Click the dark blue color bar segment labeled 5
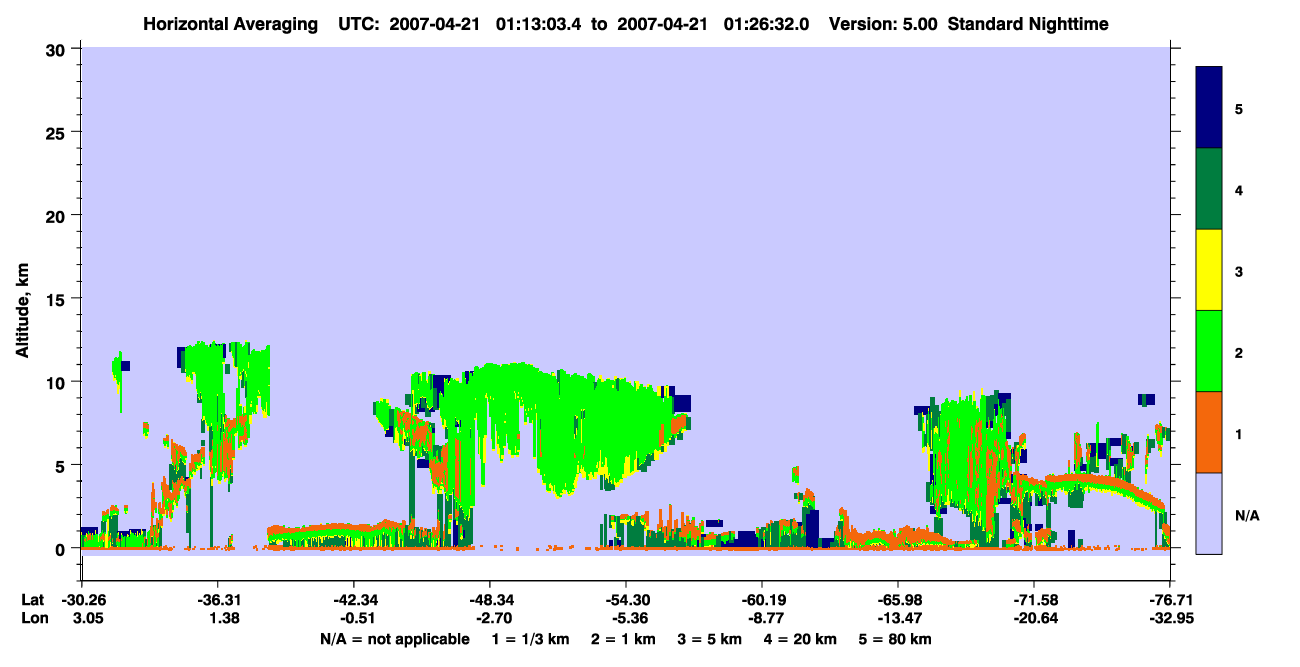Viewport: 1300px width, 667px height. coord(1209,108)
